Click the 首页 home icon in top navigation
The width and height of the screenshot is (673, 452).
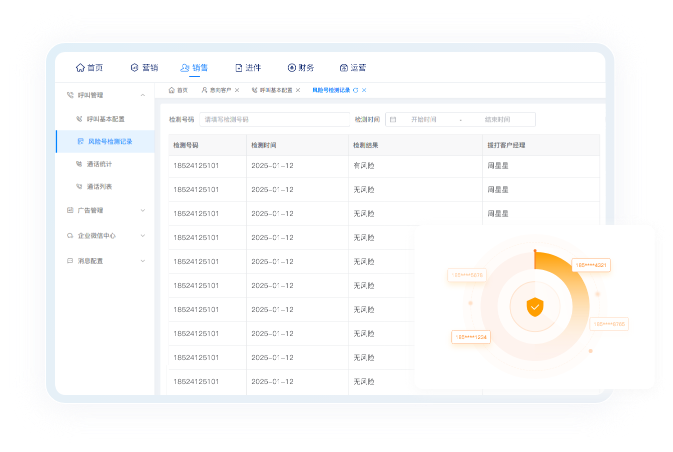80,68
